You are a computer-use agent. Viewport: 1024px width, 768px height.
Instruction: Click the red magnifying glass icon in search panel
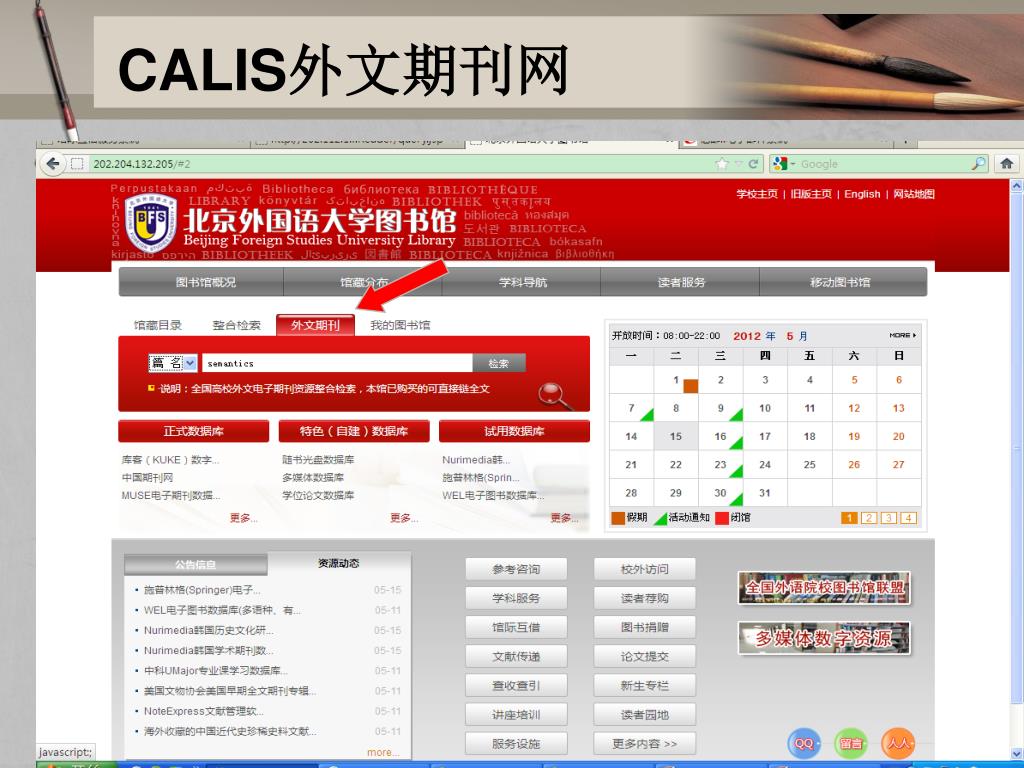click(555, 395)
